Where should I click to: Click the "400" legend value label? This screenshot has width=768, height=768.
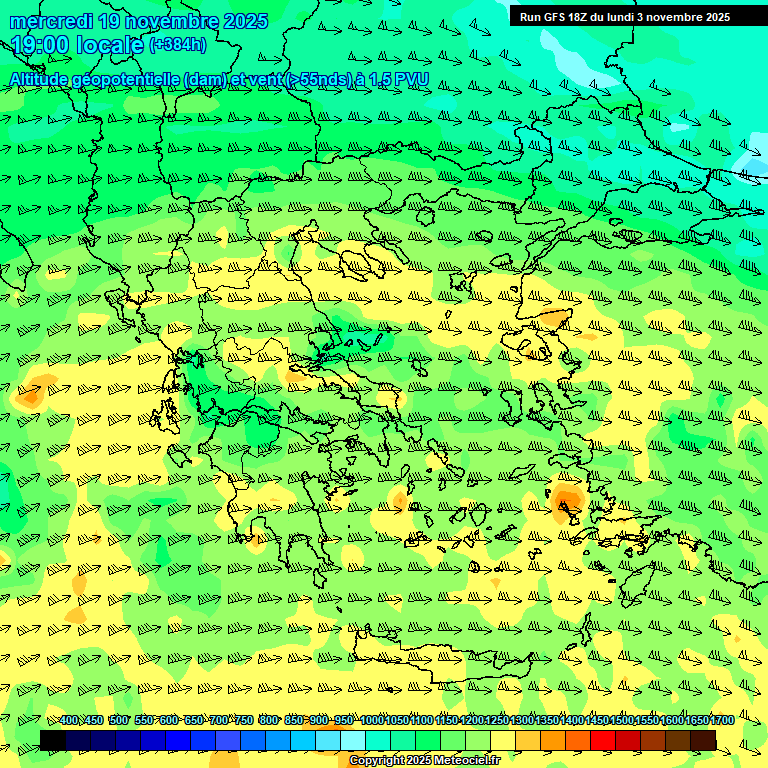pos(69,721)
